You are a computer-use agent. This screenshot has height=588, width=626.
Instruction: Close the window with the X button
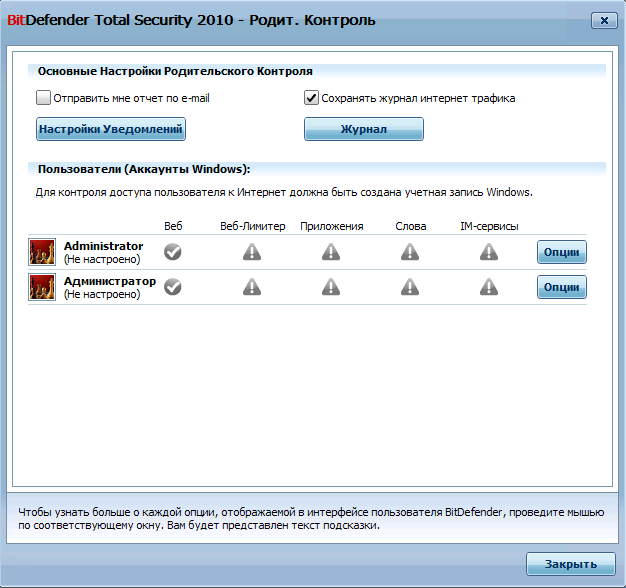(604, 20)
